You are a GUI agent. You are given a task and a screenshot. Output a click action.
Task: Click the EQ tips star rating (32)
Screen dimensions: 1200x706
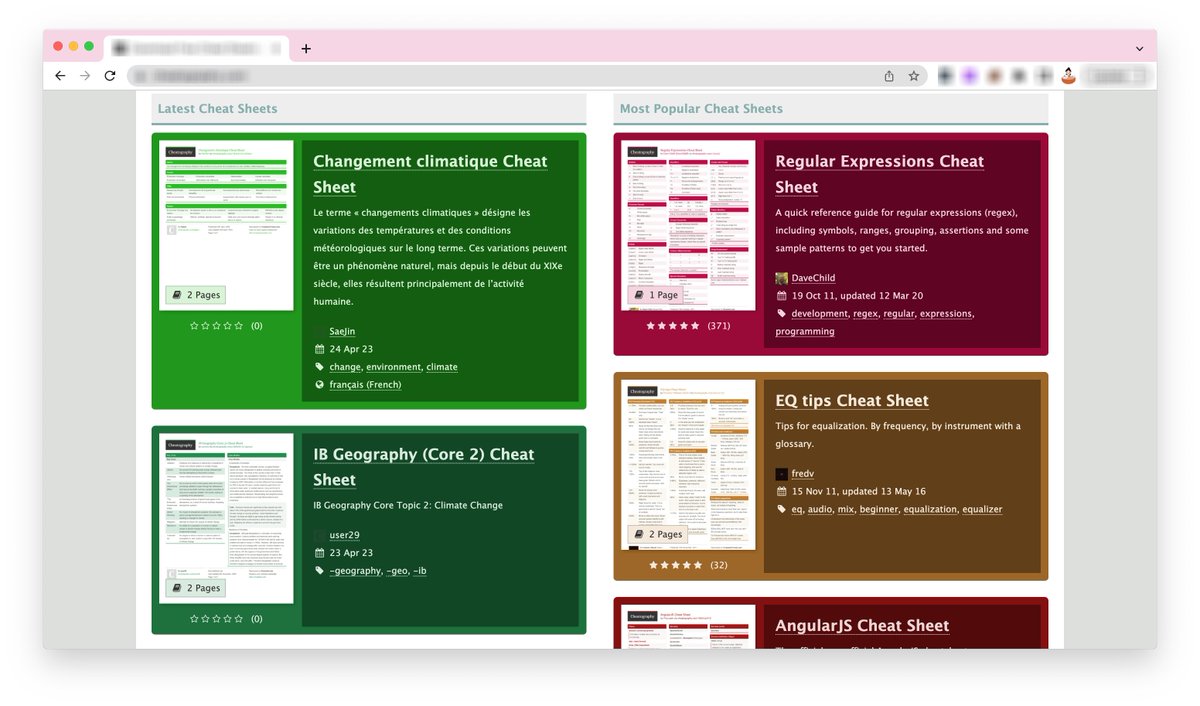coord(675,565)
